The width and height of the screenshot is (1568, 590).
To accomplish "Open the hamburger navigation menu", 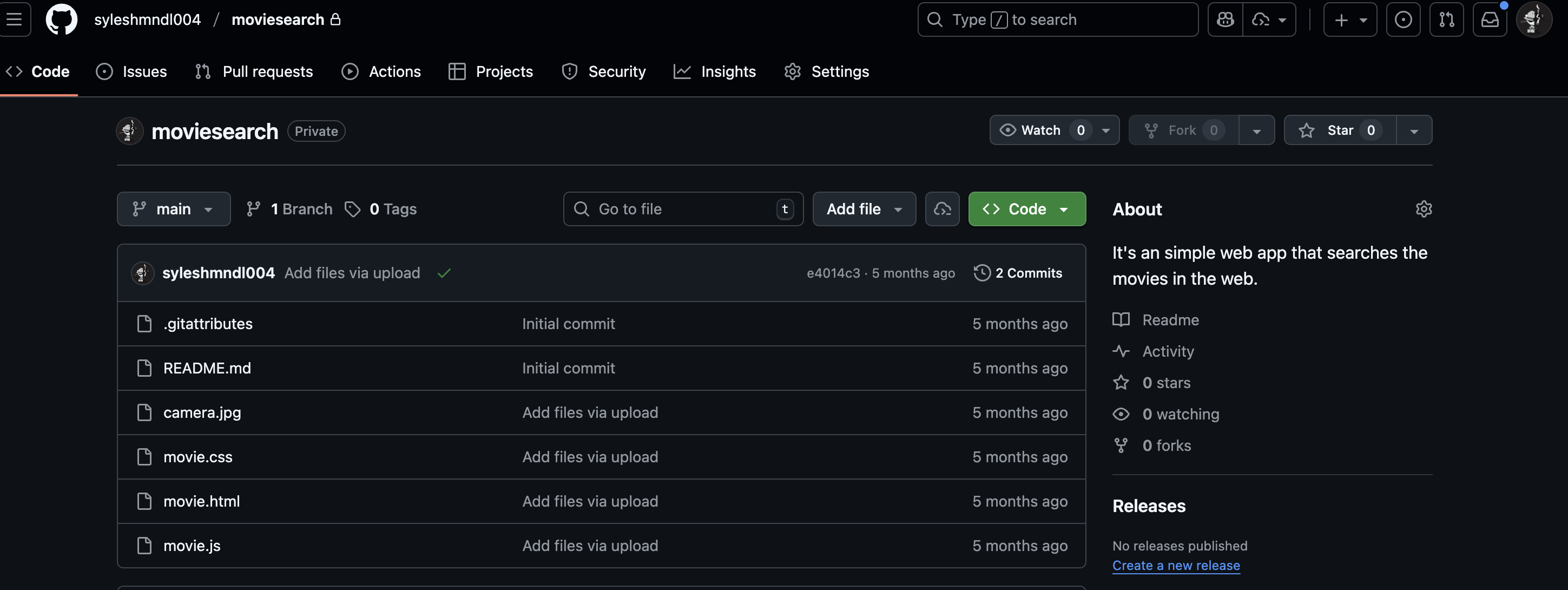I will point(14,19).
